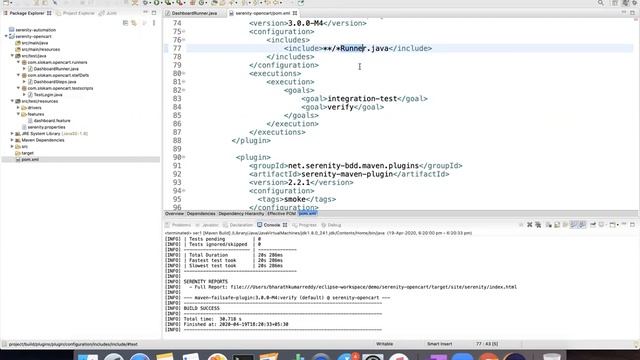
Task: Fold the plugin block at line 90
Action: pos(184,157)
